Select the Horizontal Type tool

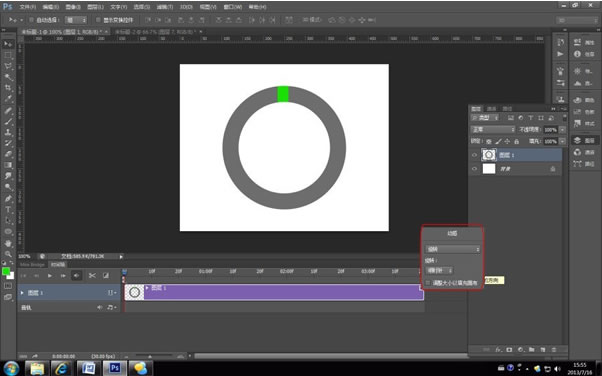pyautogui.click(x=8, y=210)
